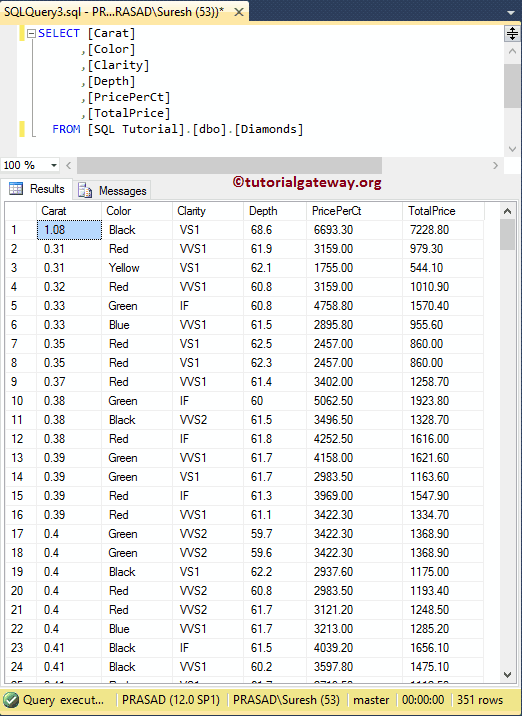Click the query editor scroll up arrow

tap(512, 52)
